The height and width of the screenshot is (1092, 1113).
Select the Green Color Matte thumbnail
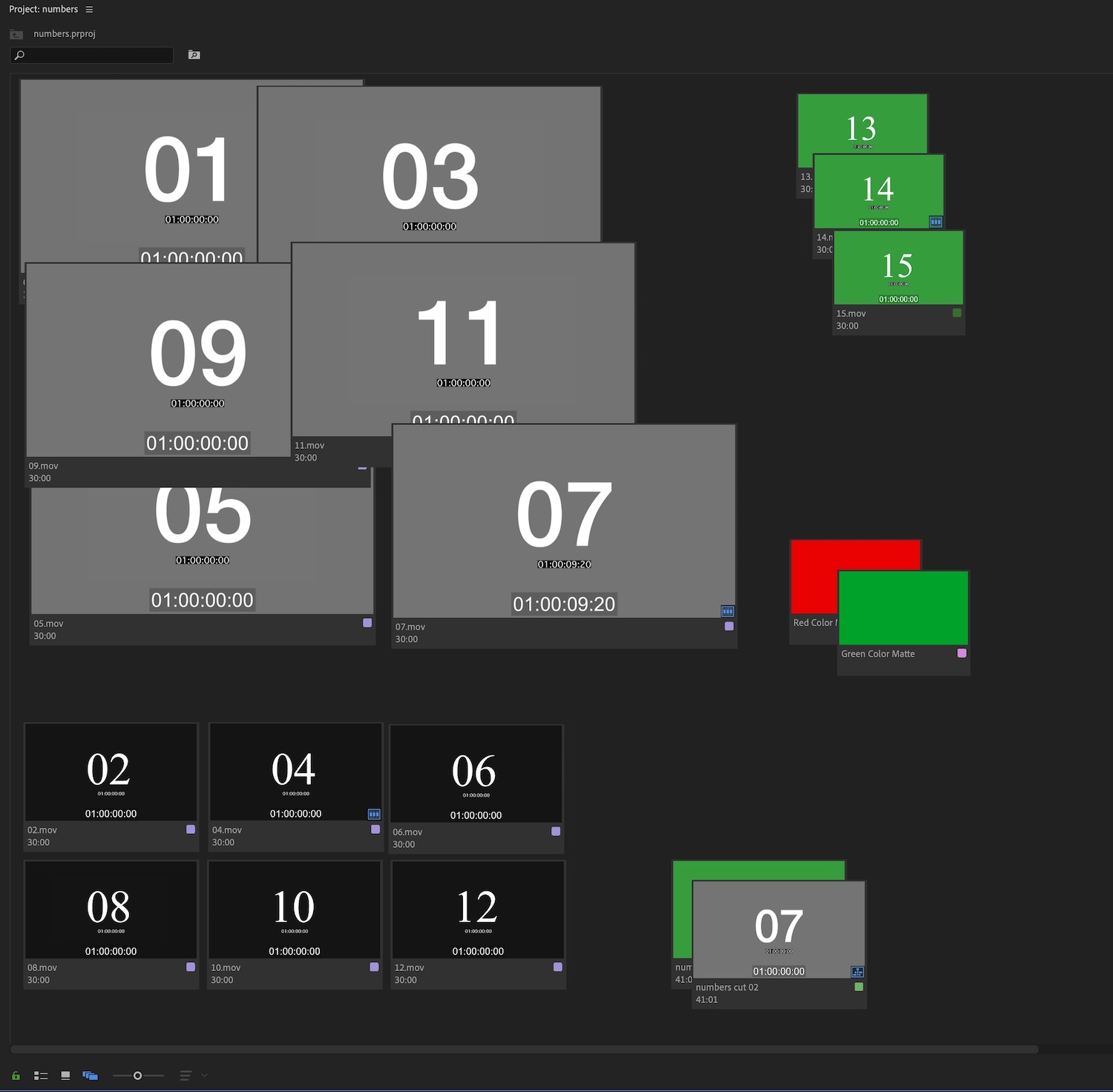[903, 608]
